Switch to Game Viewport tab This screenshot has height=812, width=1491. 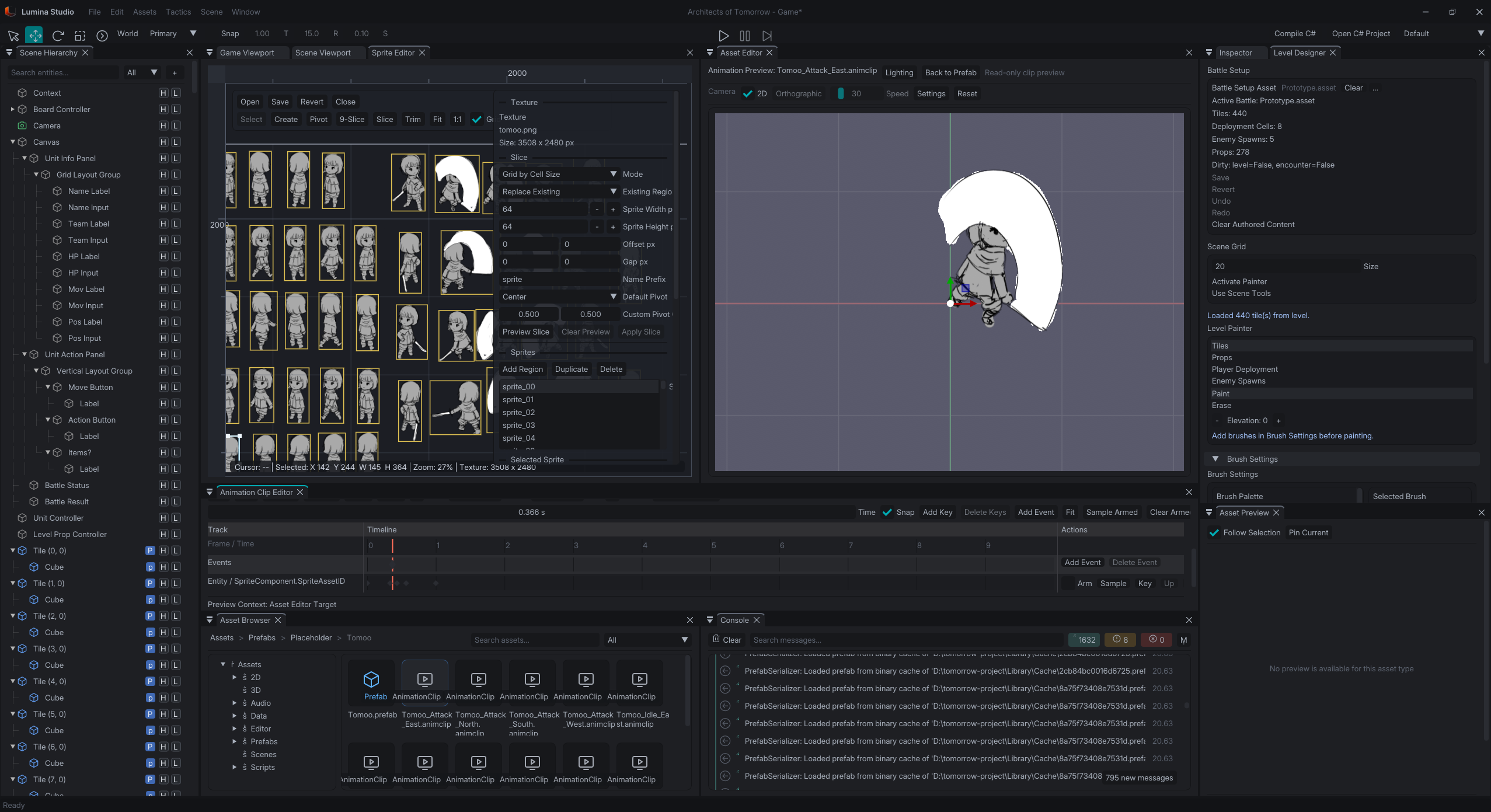pyautogui.click(x=247, y=53)
